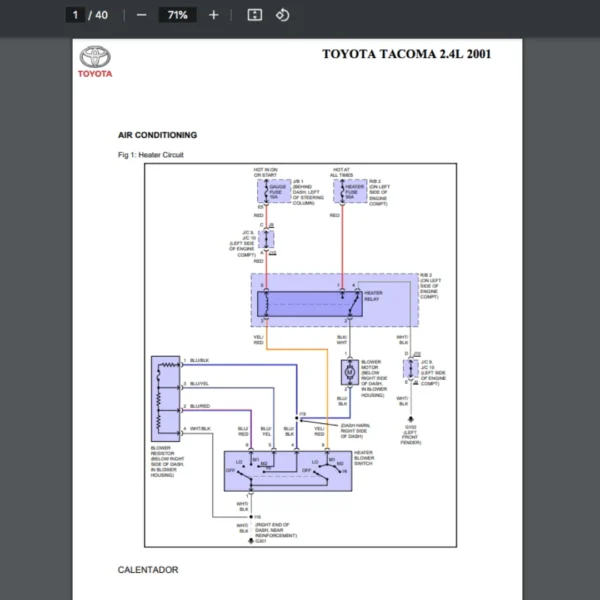
Task: Click the rotate page icon
Action: 282,15
